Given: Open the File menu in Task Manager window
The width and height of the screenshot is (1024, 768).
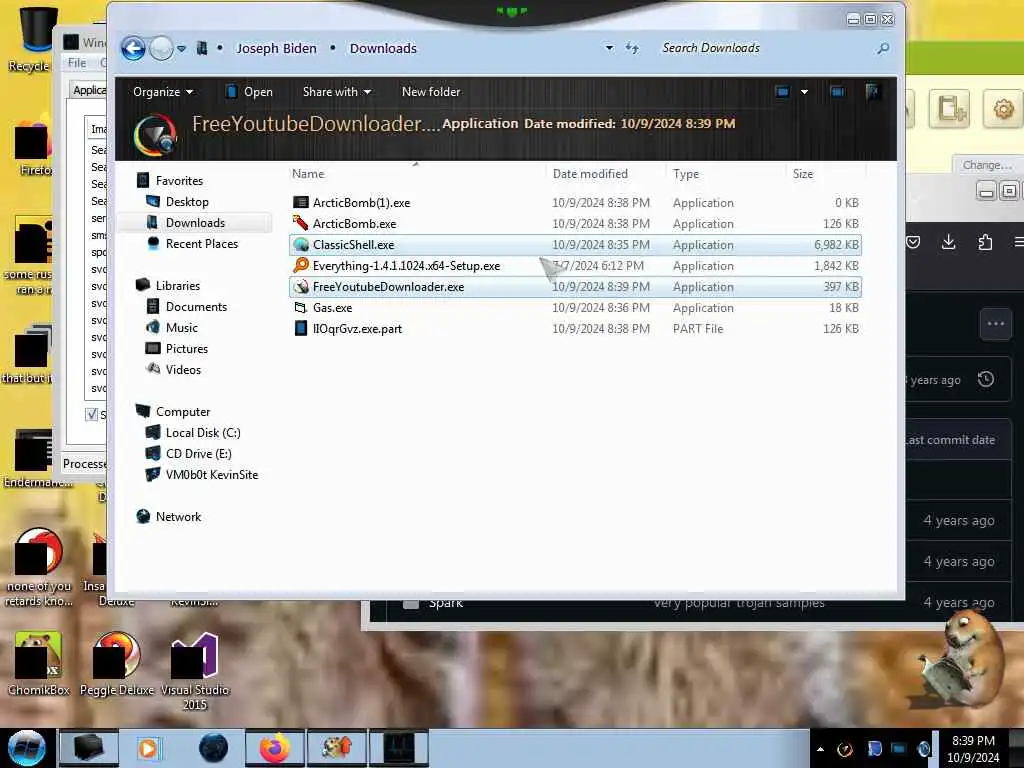Looking at the screenshot, I should tap(77, 63).
